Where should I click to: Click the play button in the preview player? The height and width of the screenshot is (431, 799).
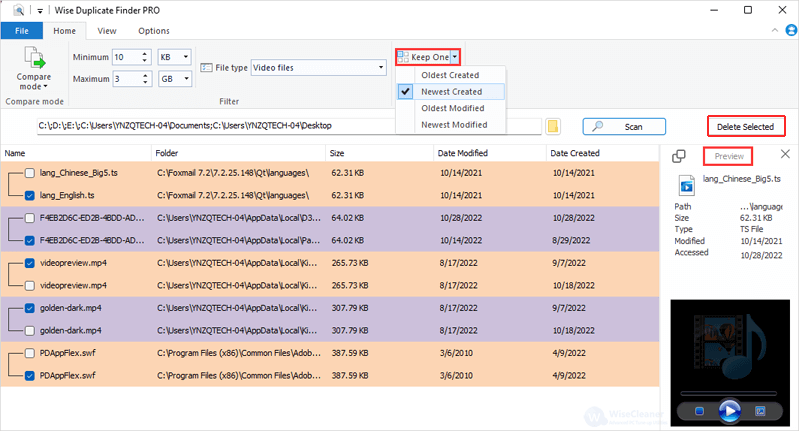[730, 411]
